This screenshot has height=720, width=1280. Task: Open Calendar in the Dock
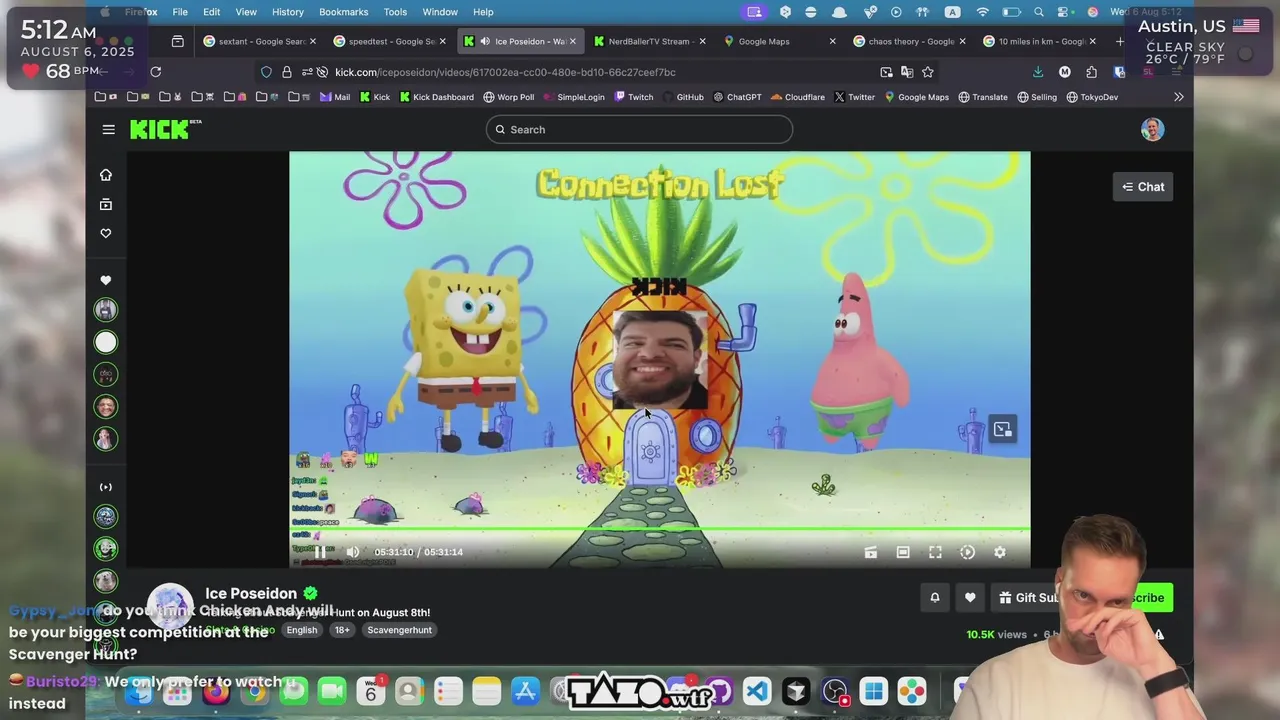coord(371,691)
